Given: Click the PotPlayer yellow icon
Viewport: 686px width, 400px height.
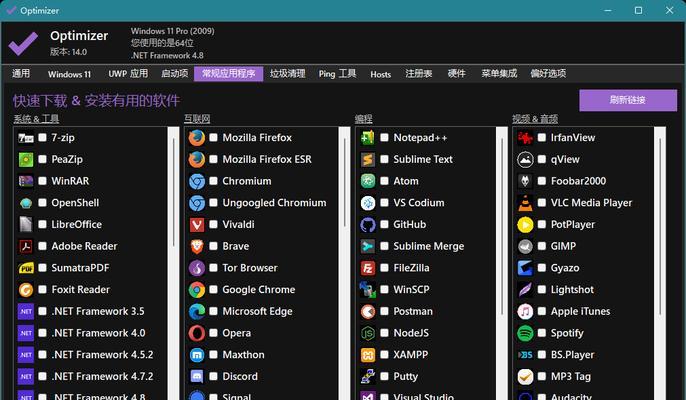Looking at the screenshot, I should click(525, 225).
